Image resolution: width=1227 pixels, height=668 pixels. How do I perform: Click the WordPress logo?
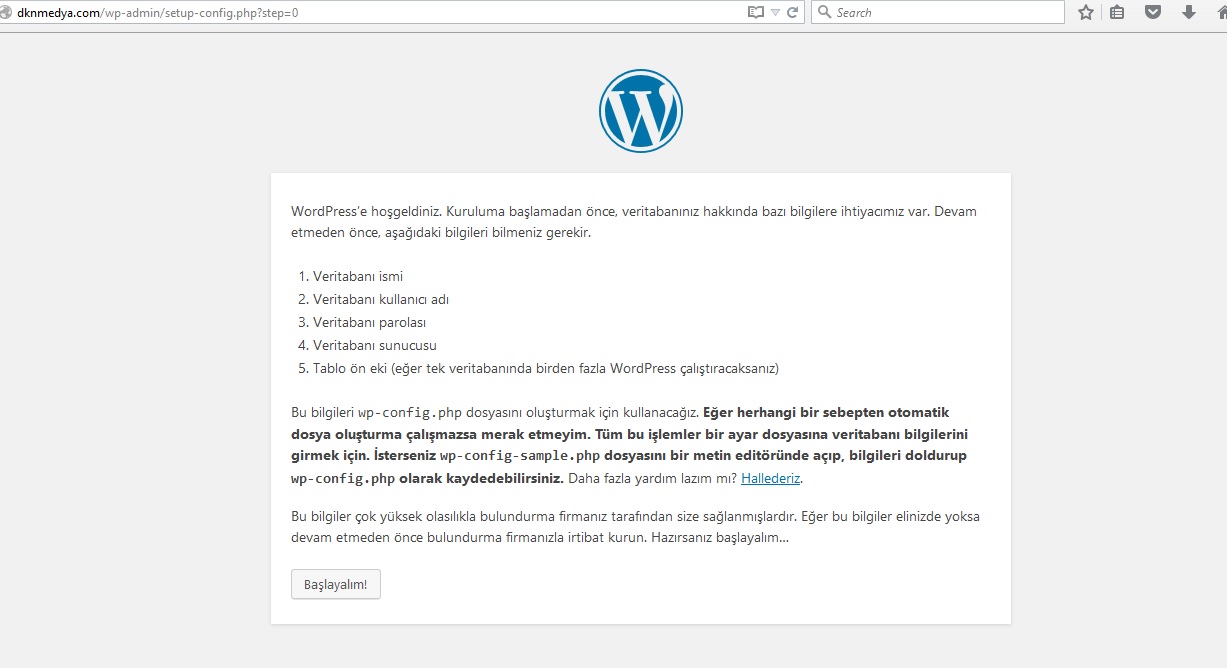(x=641, y=111)
